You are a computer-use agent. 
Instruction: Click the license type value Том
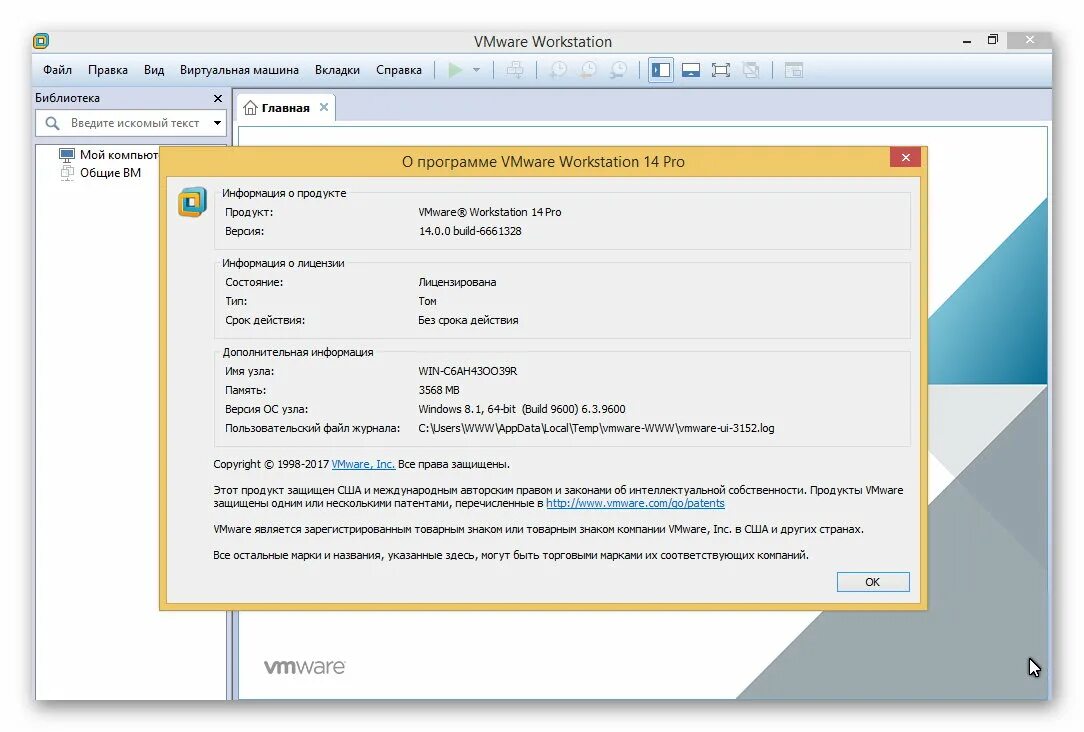(427, 301)
